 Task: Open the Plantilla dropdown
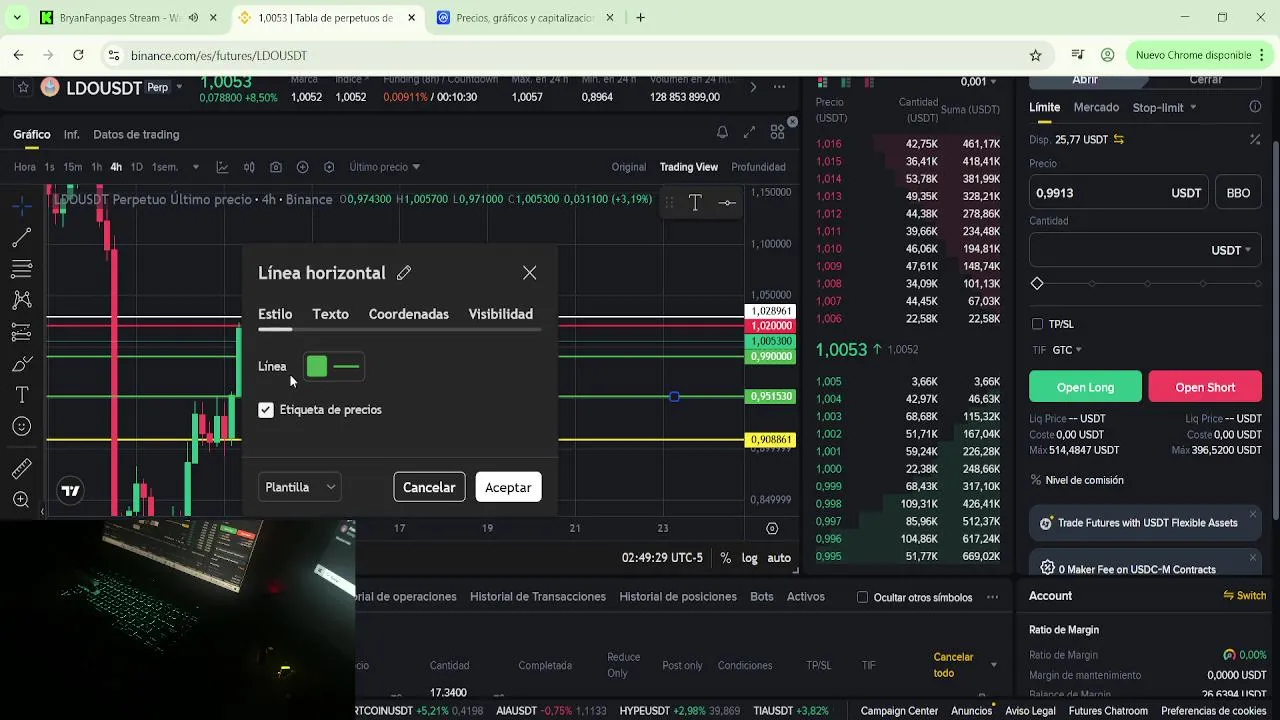coord(300,487)
